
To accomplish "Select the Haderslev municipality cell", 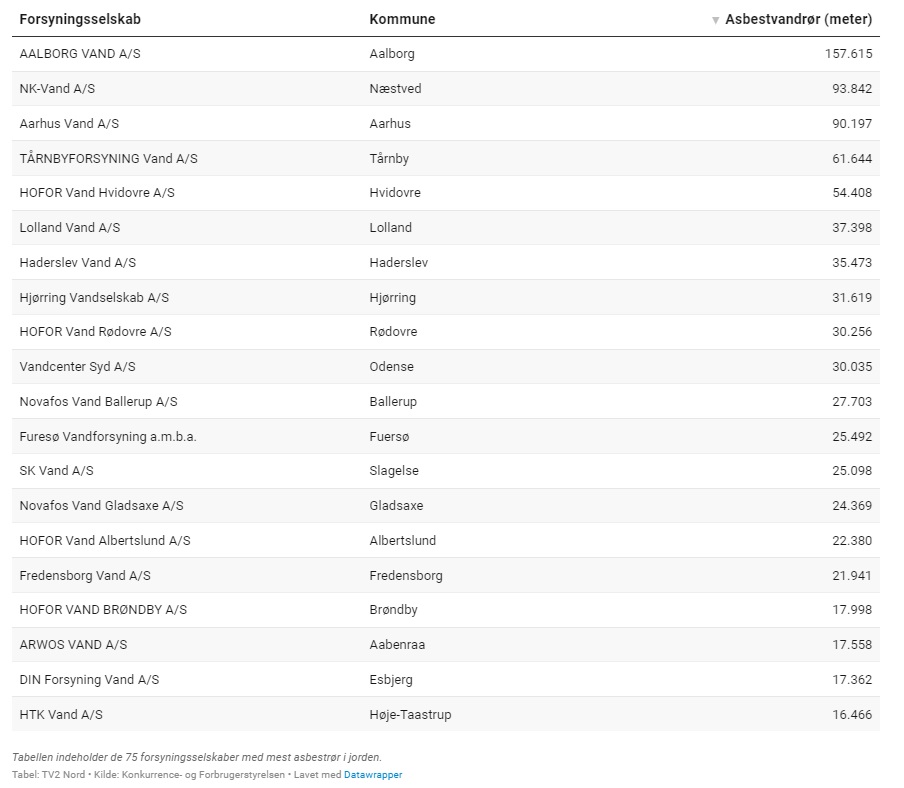I will coord(398,263).
